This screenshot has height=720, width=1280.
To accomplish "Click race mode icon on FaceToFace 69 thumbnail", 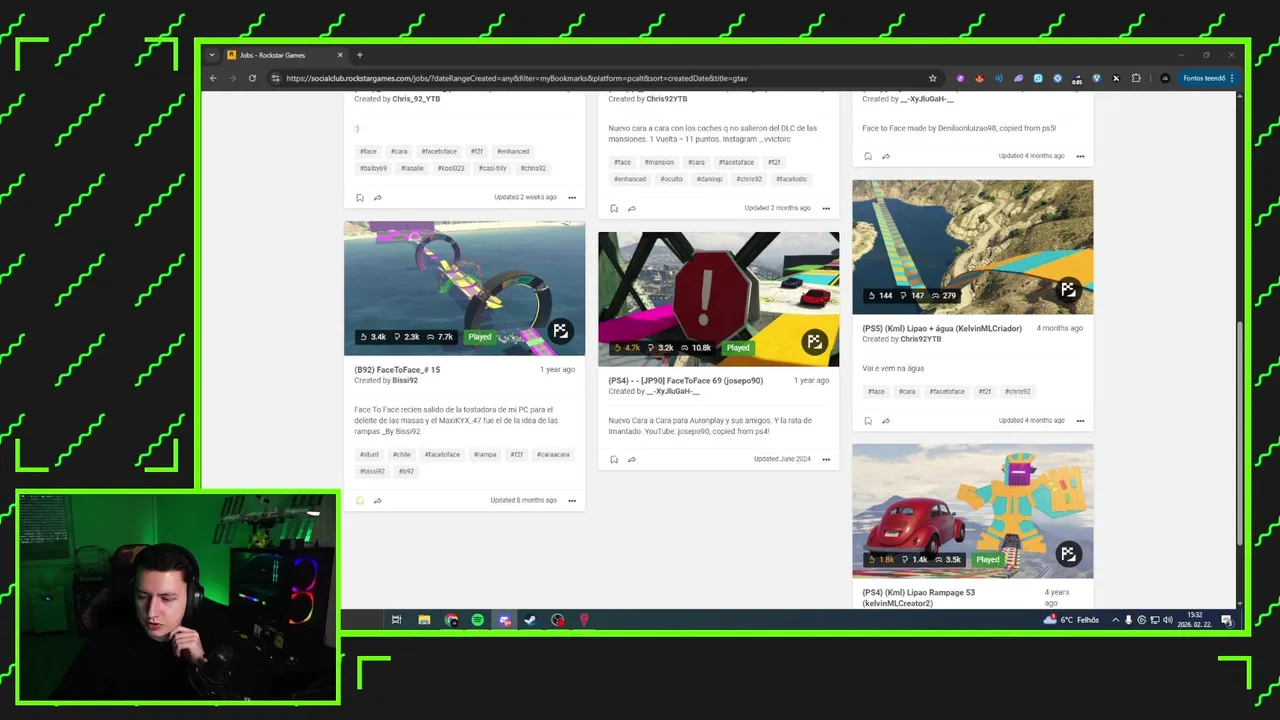I will 814,342.
